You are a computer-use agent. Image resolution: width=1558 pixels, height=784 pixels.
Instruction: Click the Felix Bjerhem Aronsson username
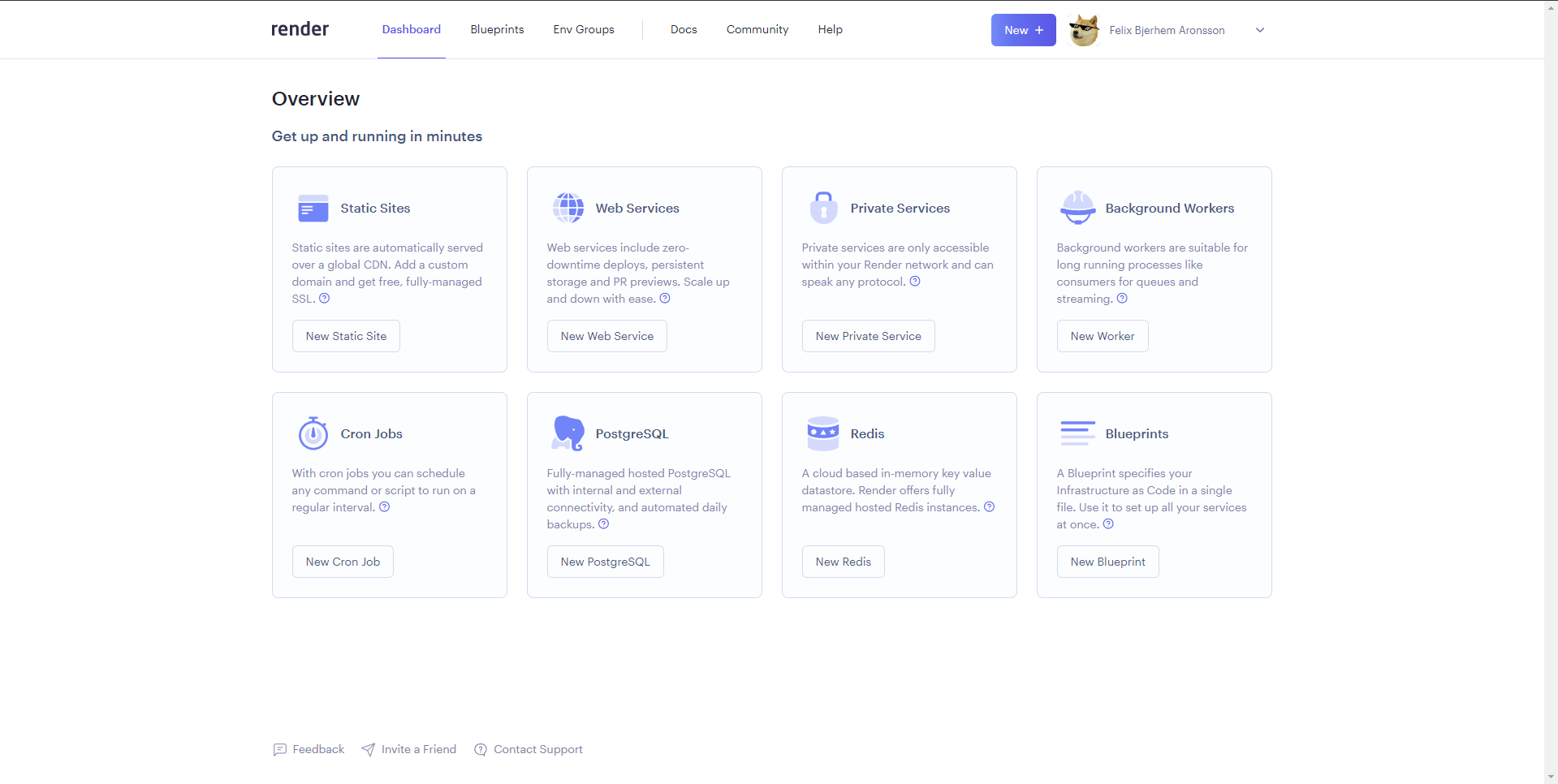point(1167,30)
